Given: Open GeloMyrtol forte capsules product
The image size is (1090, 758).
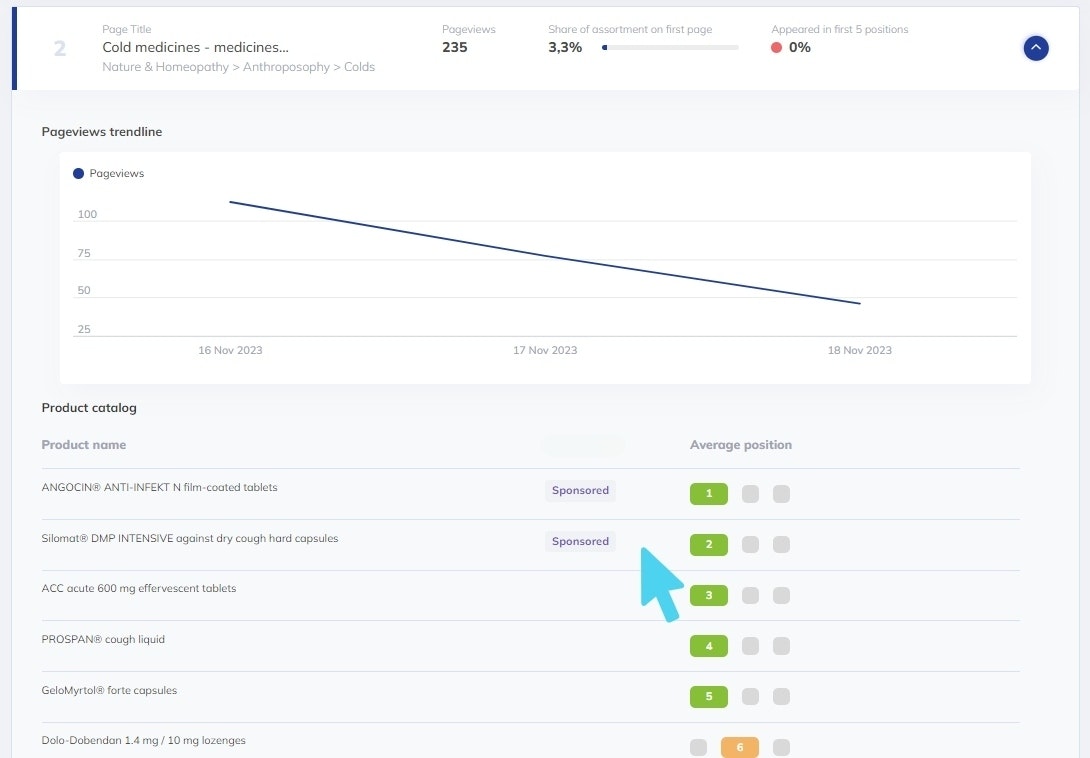Looking at the screenshot, I should 109,690.
